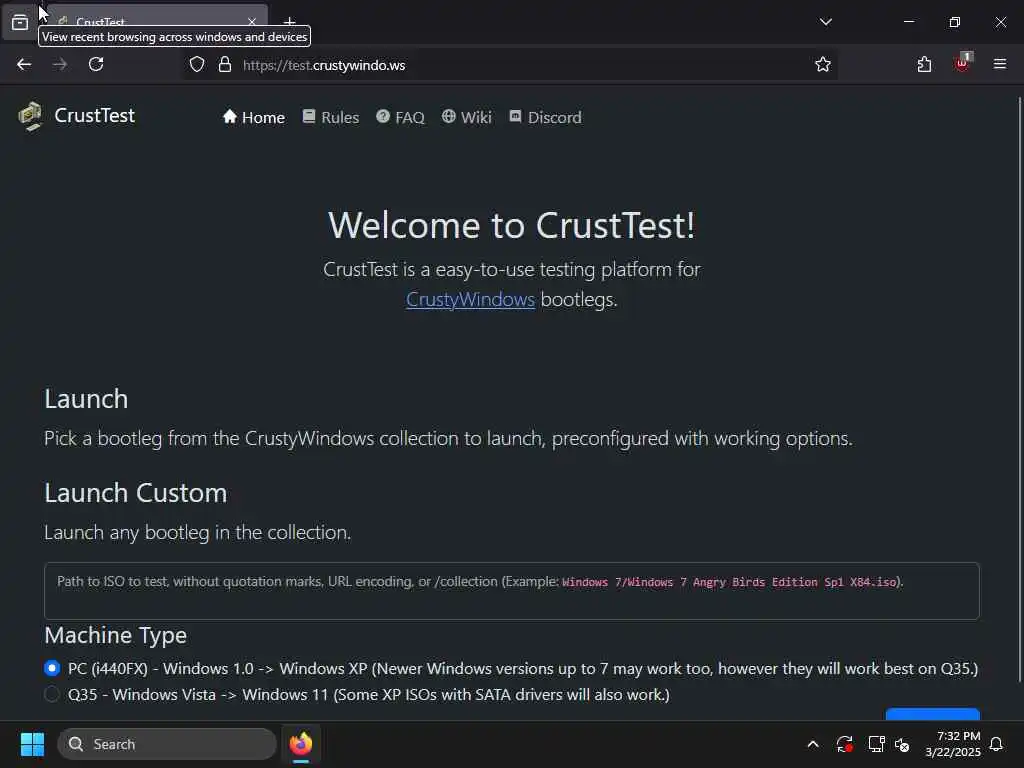
Task: Open the Rules nav item
Action: pyautogui.click(x=330, y=118)
